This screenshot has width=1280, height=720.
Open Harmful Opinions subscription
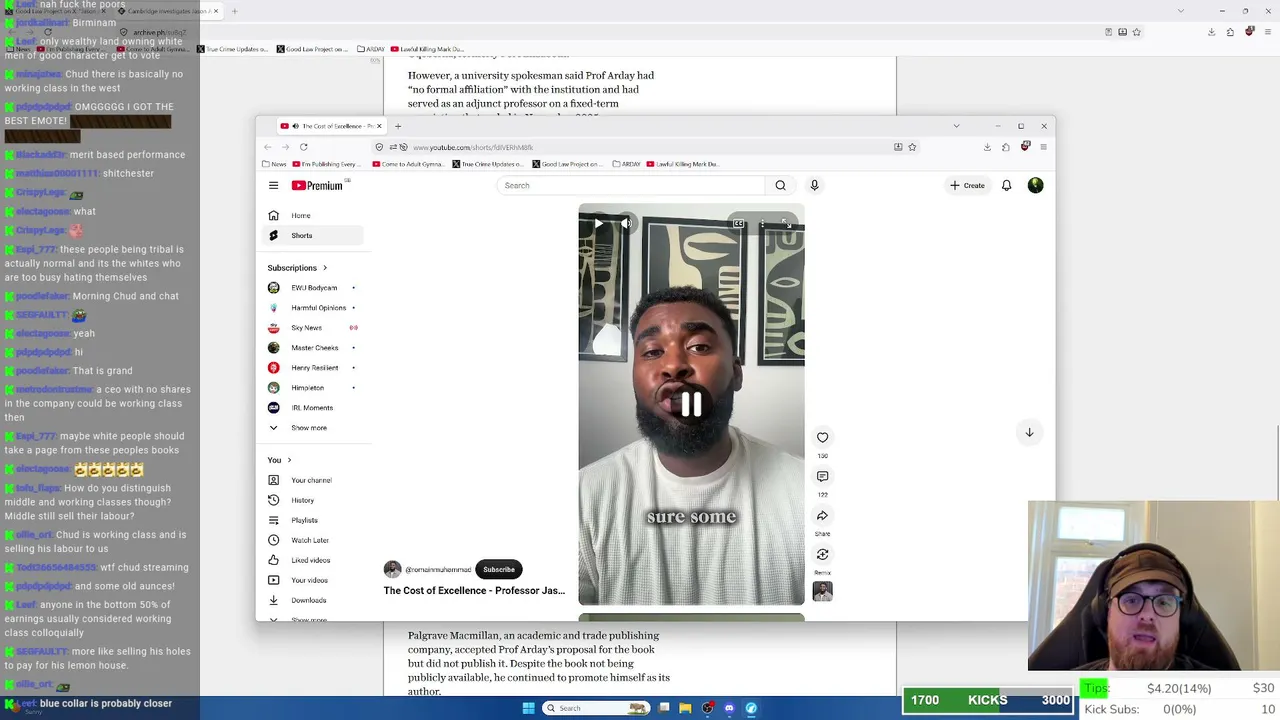[312, 308]
